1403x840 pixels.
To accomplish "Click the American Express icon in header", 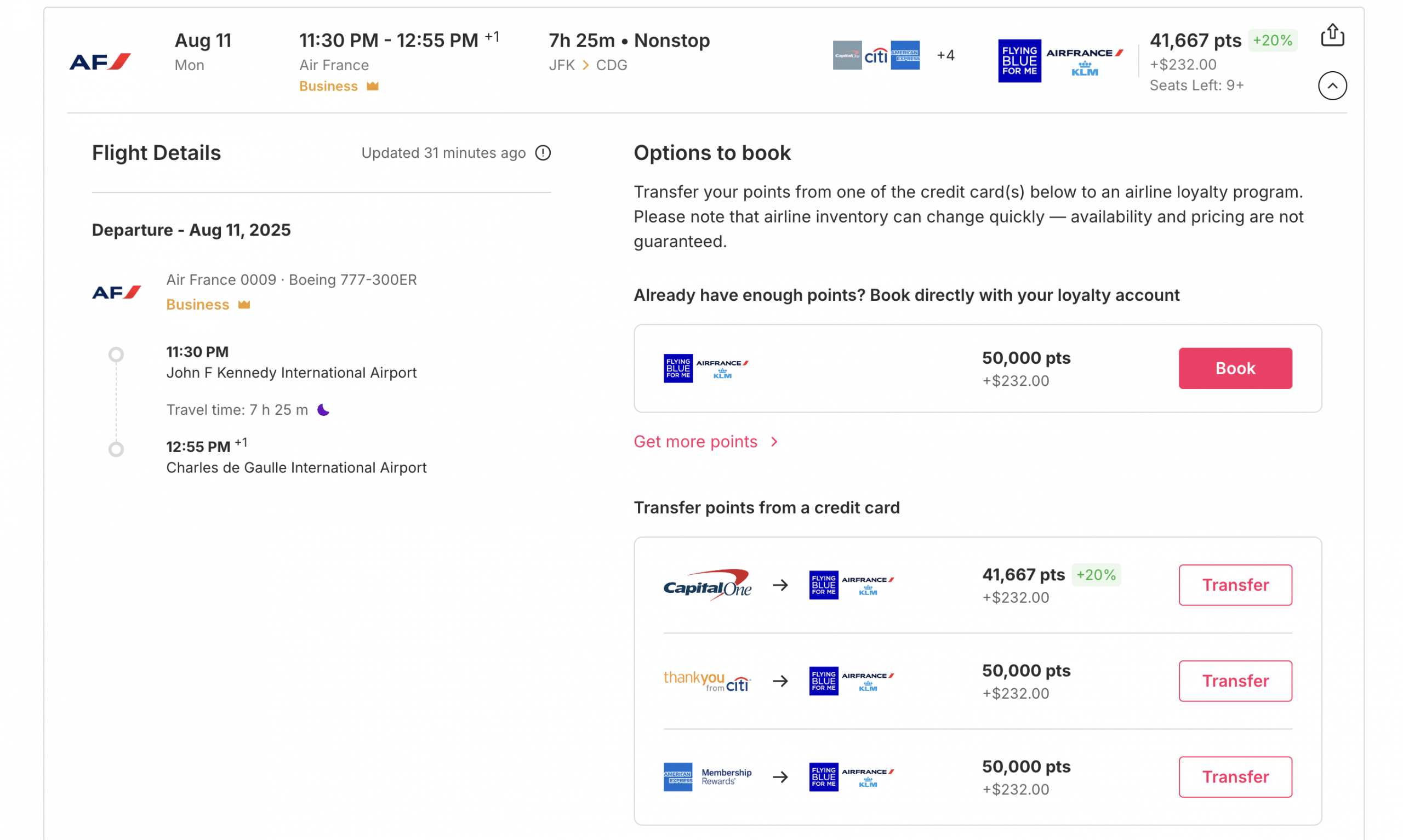I will 904,55.
